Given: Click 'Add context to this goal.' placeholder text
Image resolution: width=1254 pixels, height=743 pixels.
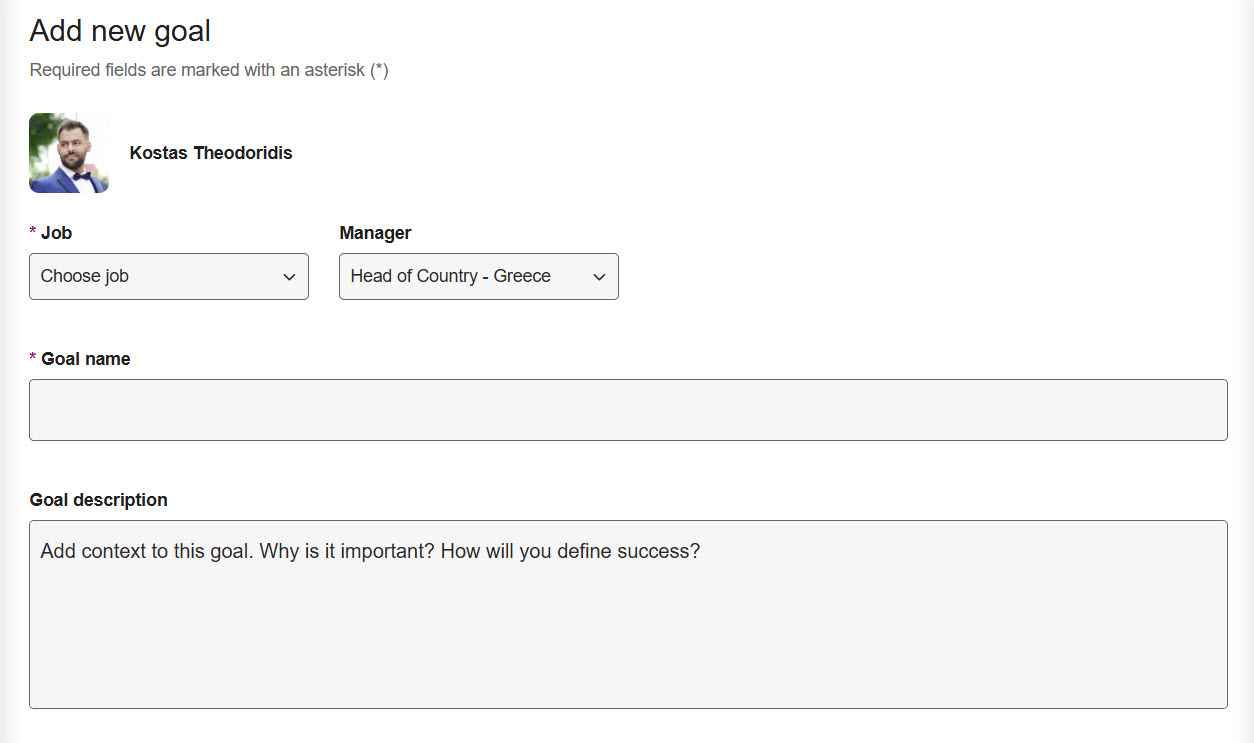Looking at the screenshot, I should [x=147, y=551].
